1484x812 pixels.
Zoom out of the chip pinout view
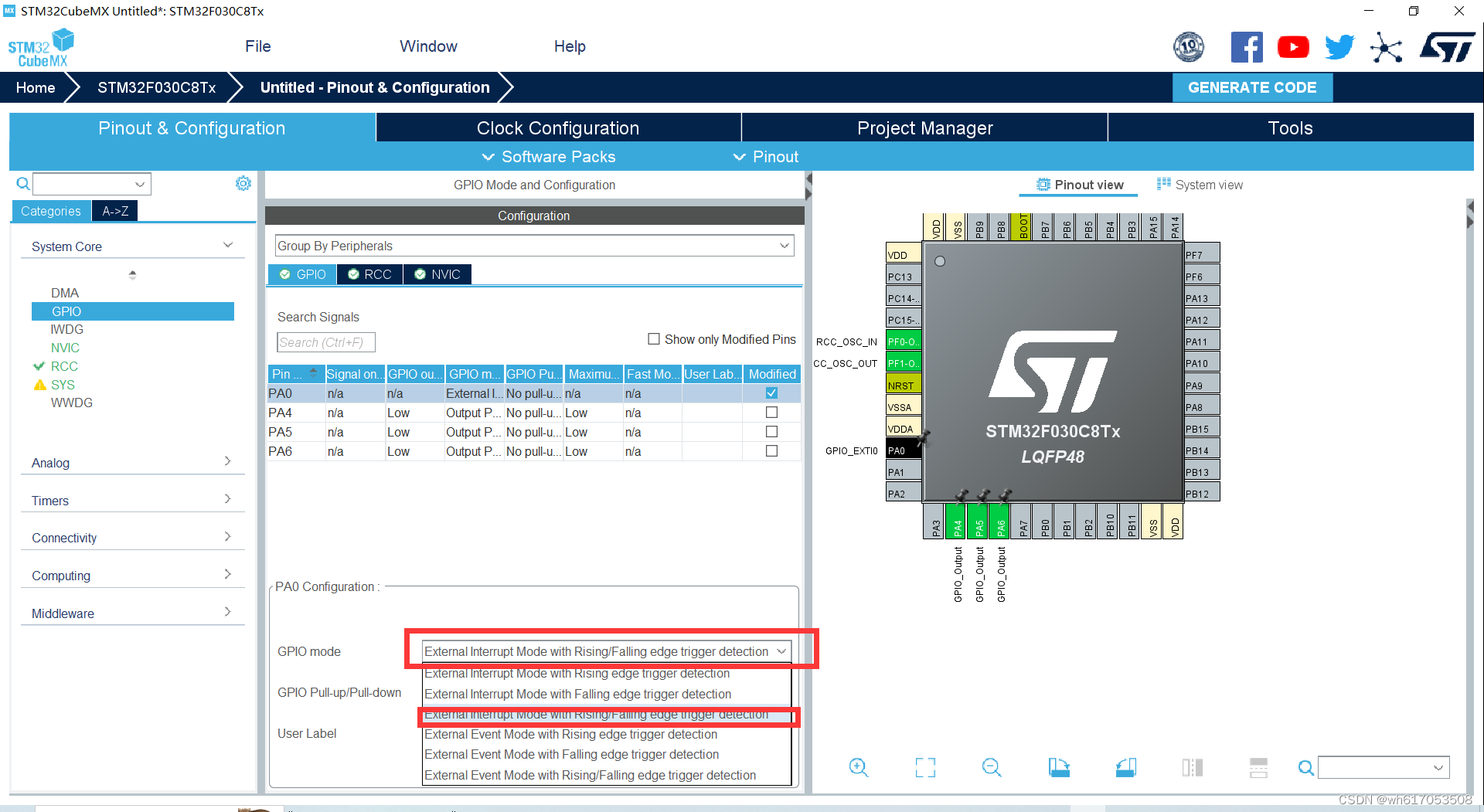992,767
